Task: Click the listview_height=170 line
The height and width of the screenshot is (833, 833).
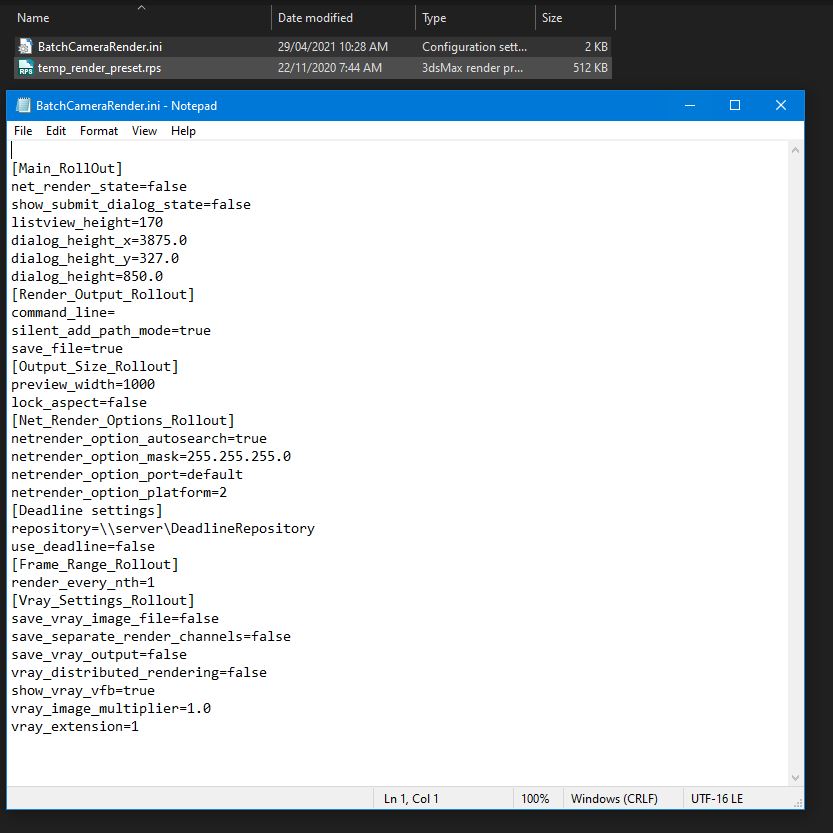Action: (x=87, y=223)
